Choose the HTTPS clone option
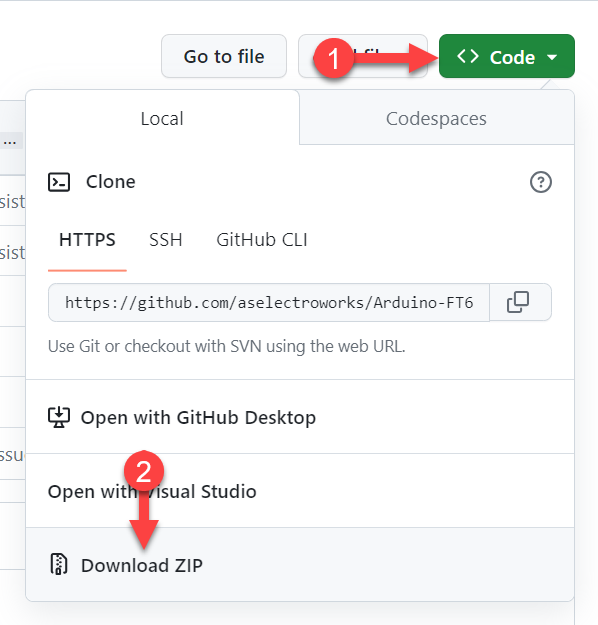 point(87,240)
